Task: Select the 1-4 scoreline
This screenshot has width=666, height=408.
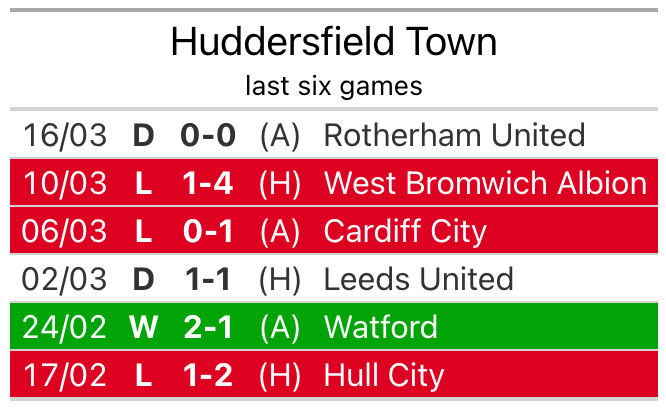Action: 207,183
